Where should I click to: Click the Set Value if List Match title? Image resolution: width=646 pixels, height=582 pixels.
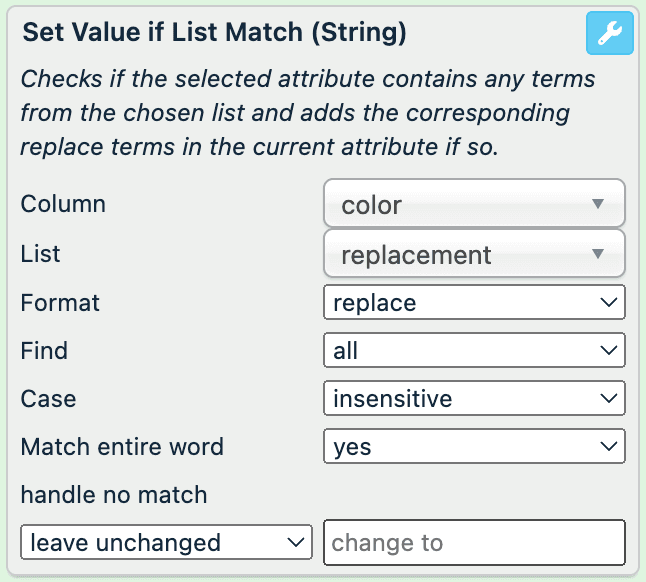click(214, 32)
